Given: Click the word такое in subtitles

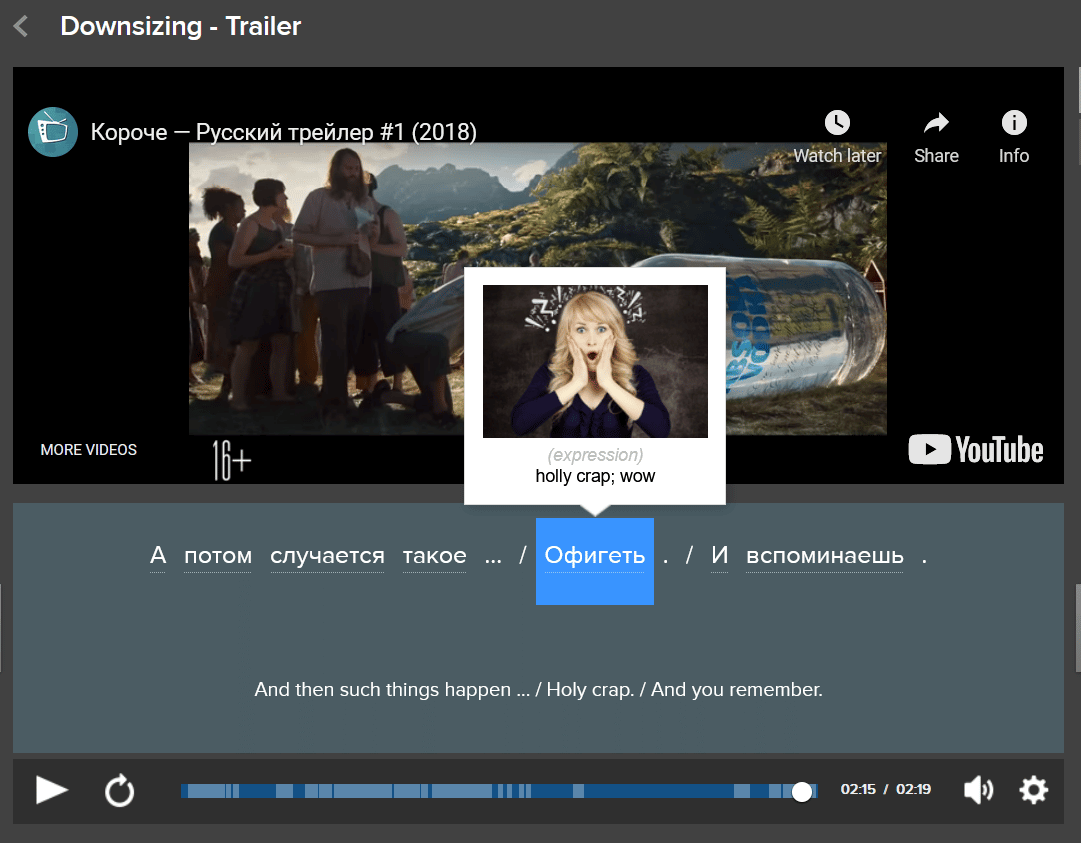Looking at the screenshot, I should coord(434,557).
